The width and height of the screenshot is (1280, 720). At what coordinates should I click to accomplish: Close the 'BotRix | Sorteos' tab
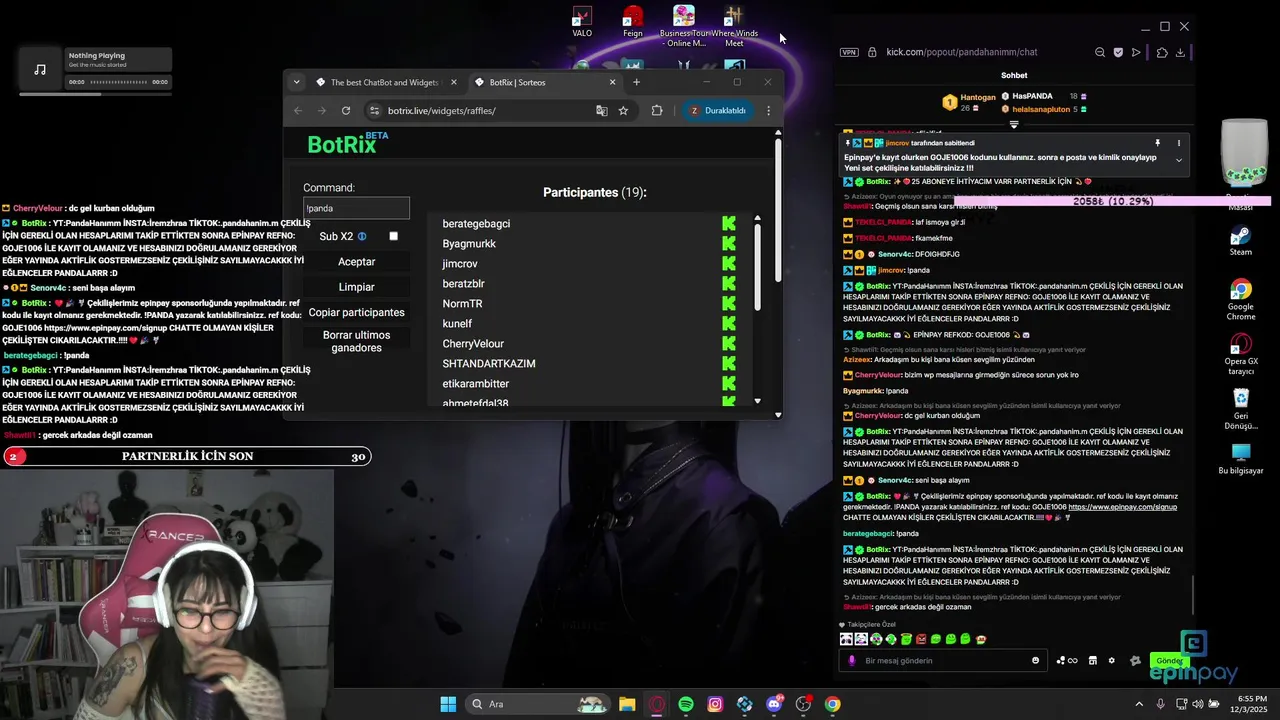612,82
